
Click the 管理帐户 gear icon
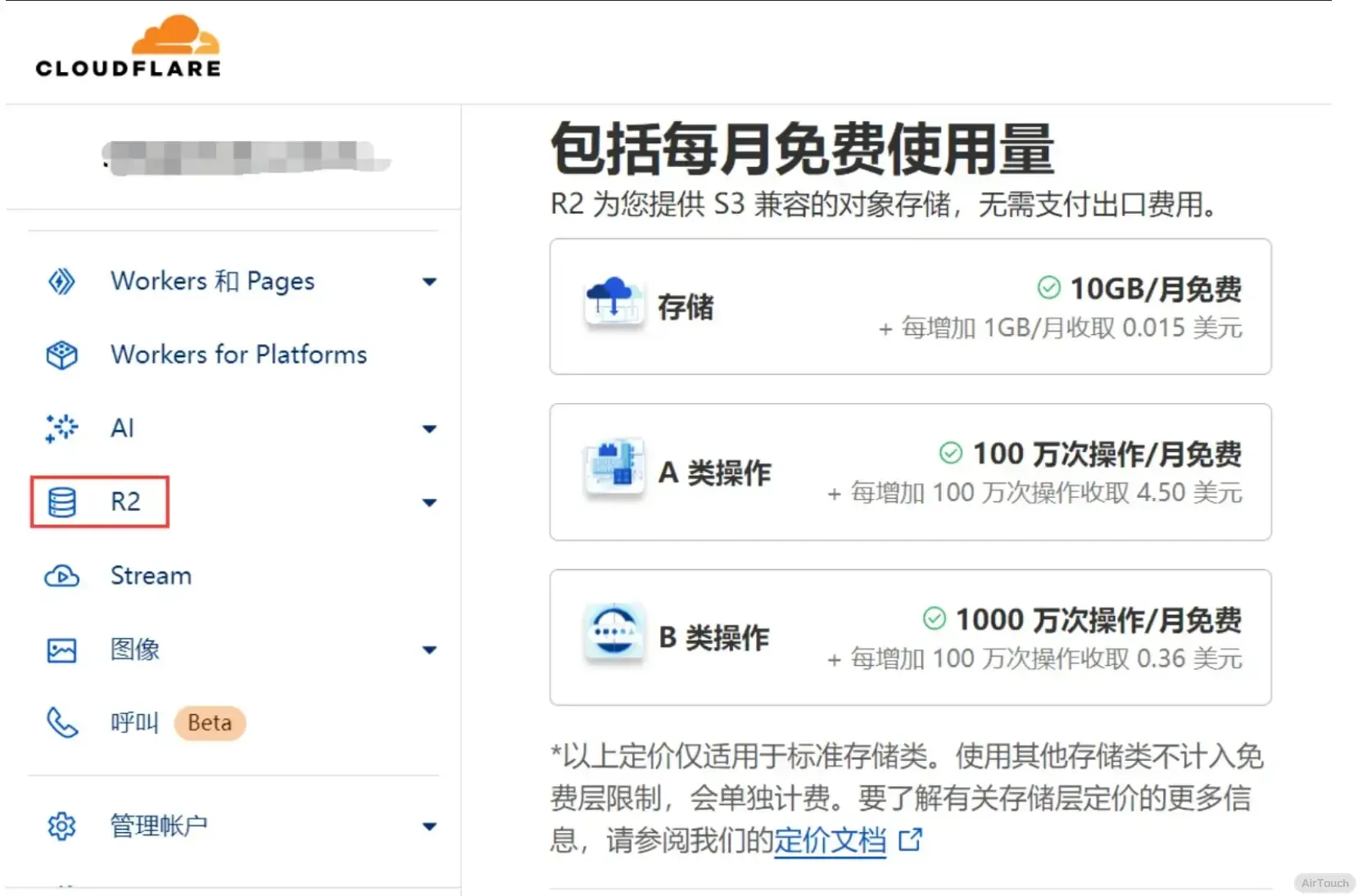click(61, 826)
